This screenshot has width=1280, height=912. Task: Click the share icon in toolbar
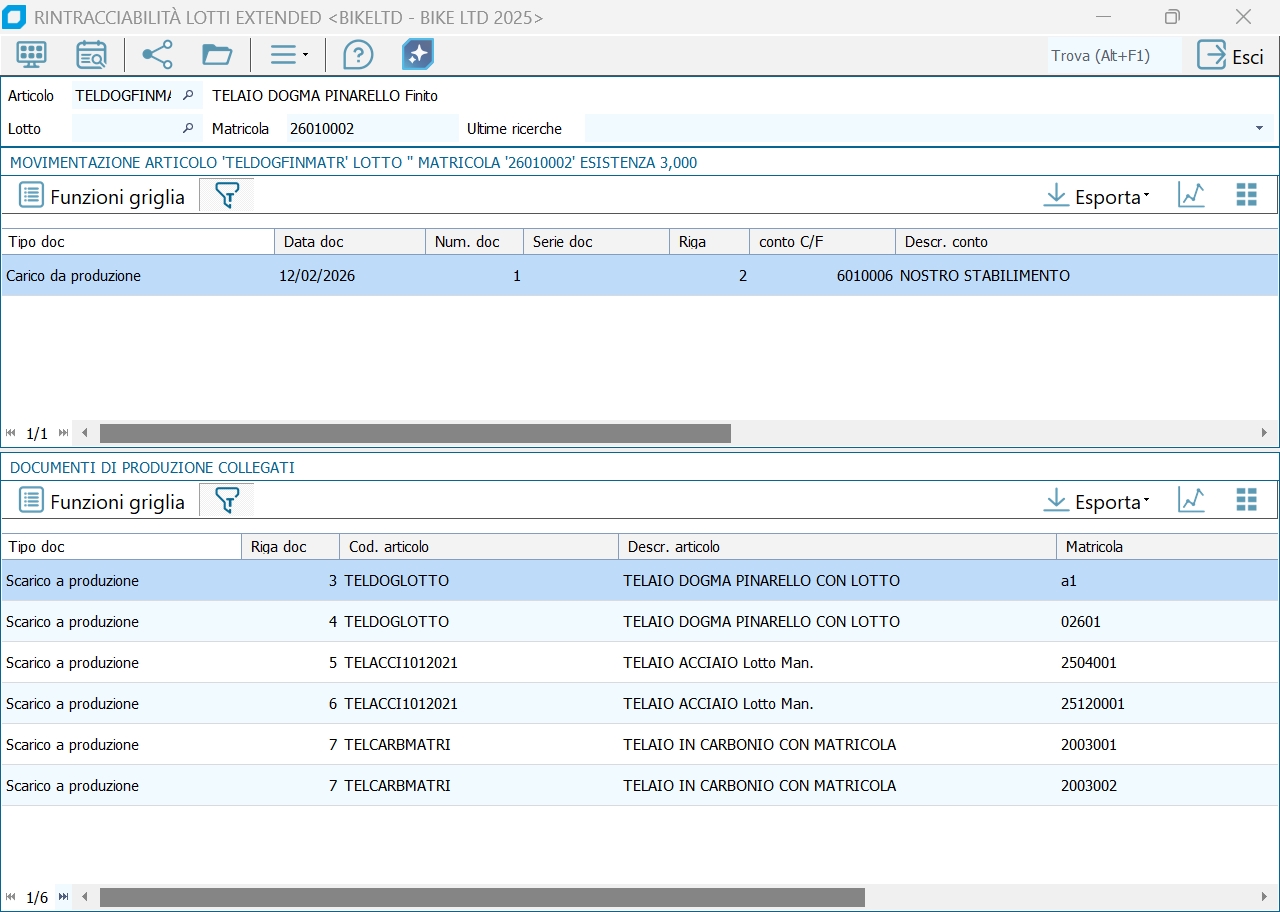point(157,55)
